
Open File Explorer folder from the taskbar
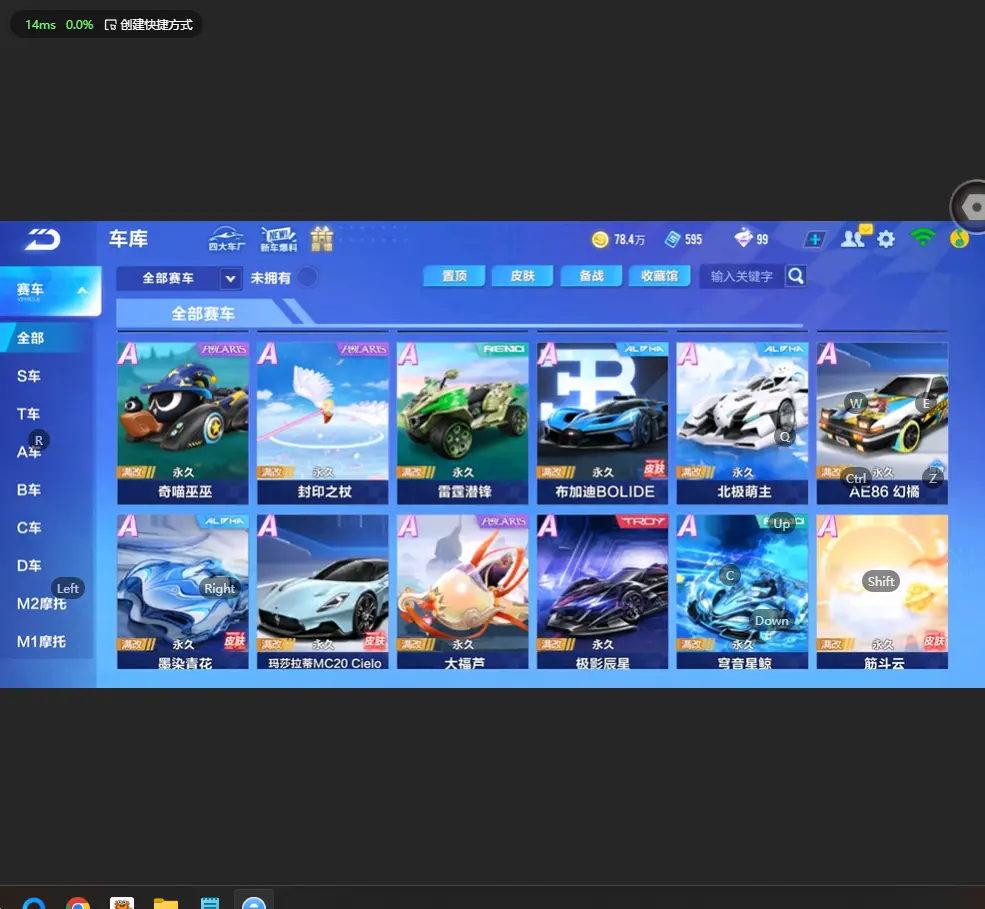[x=166, y=903]
